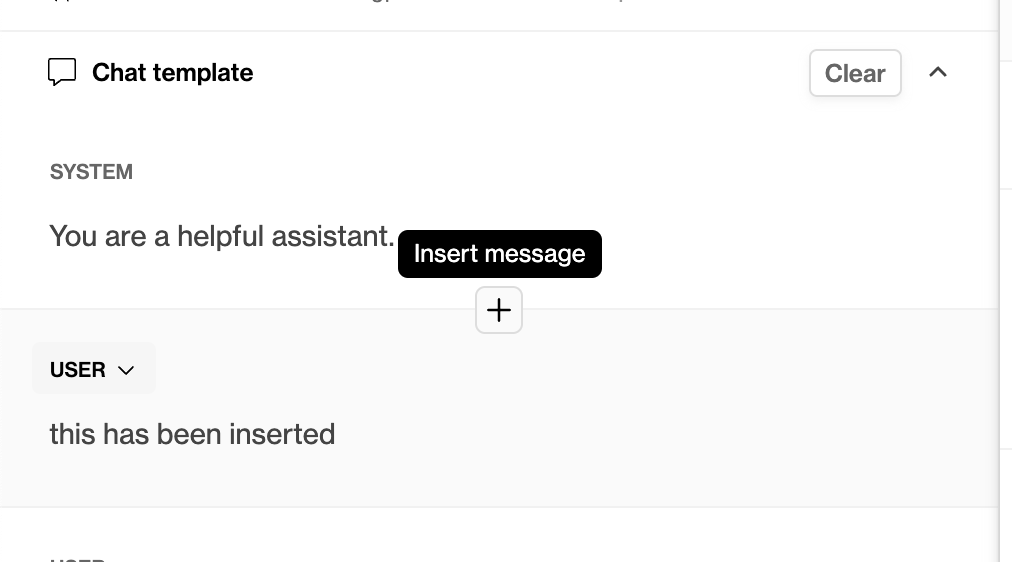Click the word 'helpful' in the system message

click(220, 236)
